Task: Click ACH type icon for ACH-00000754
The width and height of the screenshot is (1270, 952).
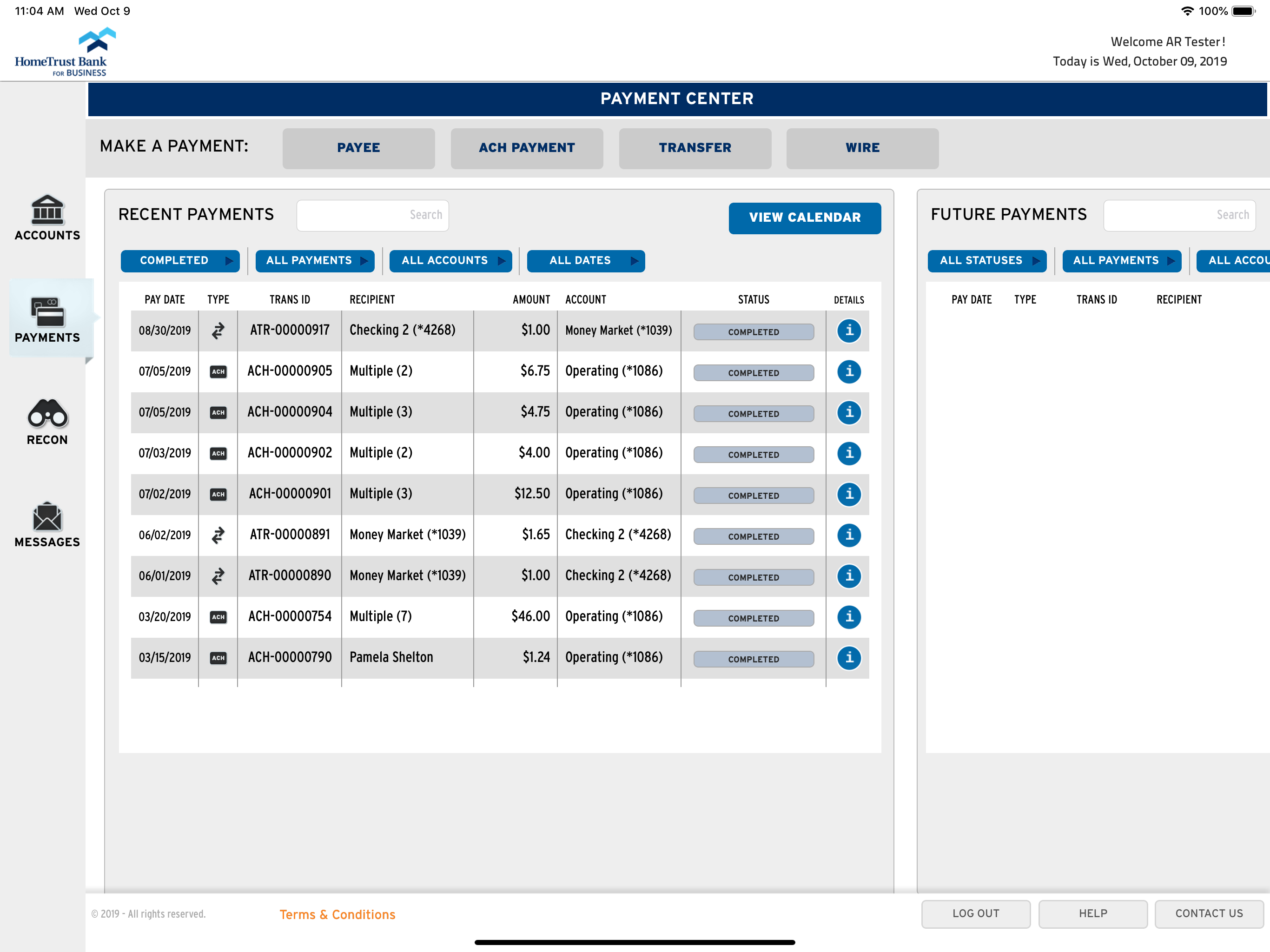Action: point(218,617)
